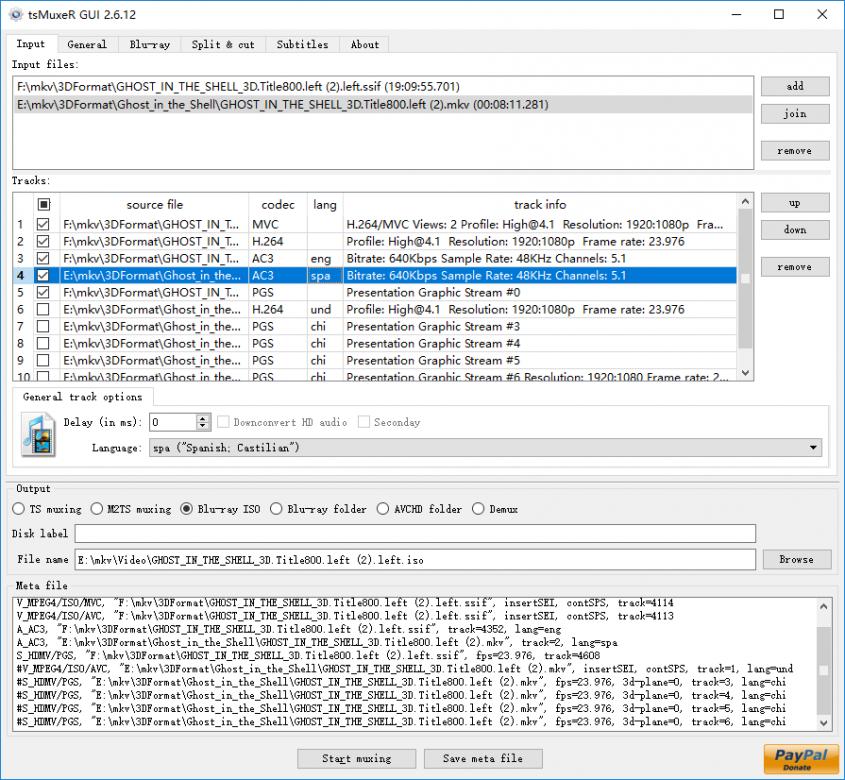Click the join input file button
Screen dimensions: 845x780
coord(795,114)
